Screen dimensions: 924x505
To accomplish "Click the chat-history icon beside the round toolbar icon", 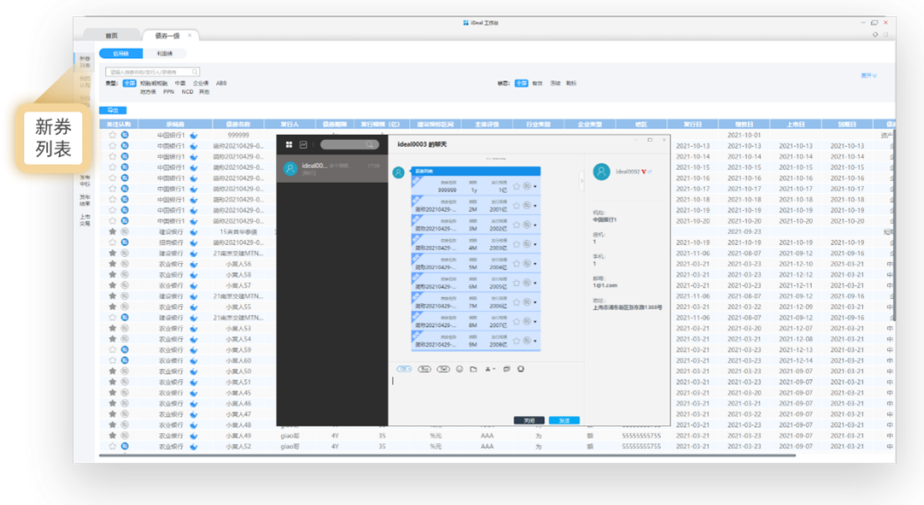I will click(506, 369).
